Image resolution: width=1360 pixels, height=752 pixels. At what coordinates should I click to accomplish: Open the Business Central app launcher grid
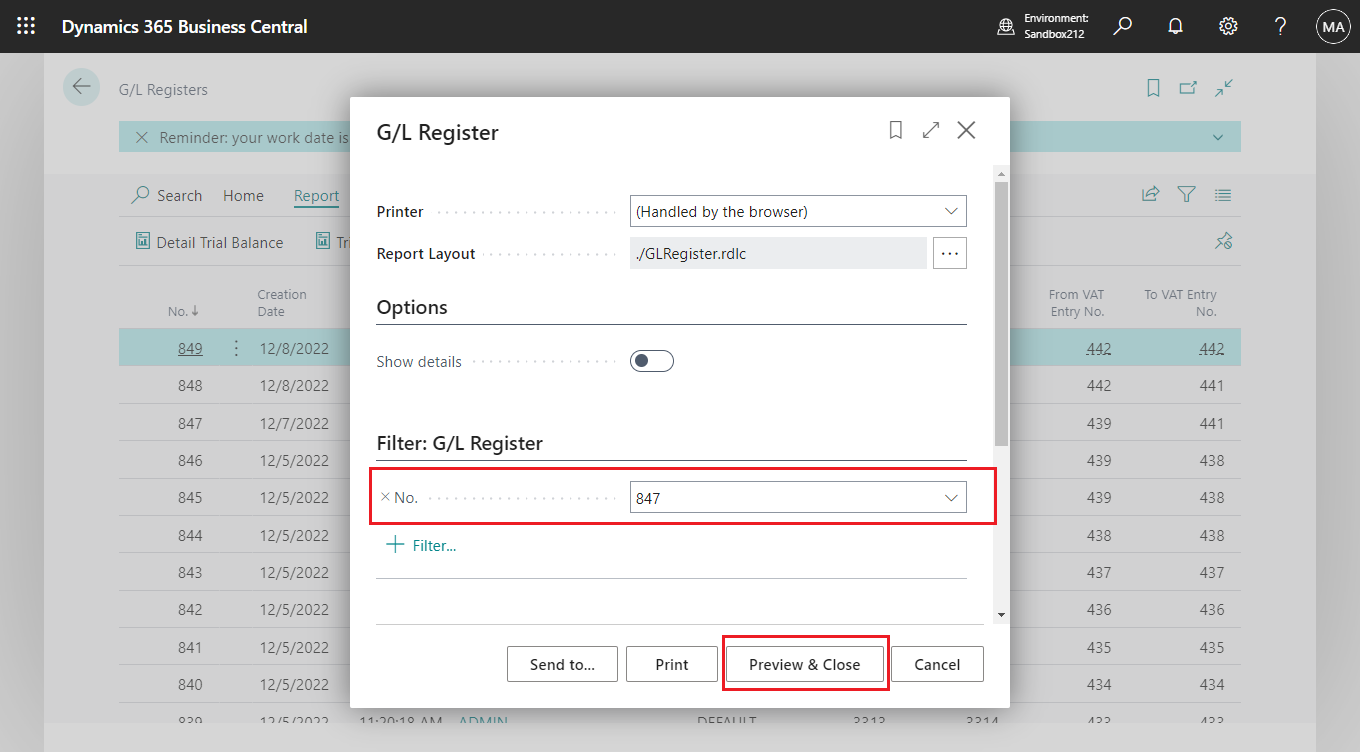26,26
